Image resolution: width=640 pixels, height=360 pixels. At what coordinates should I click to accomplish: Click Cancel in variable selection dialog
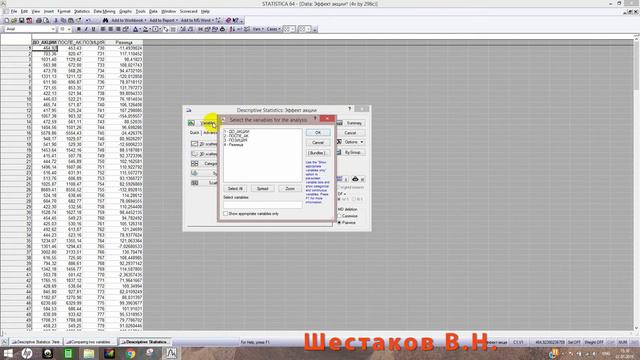(318, 142)
